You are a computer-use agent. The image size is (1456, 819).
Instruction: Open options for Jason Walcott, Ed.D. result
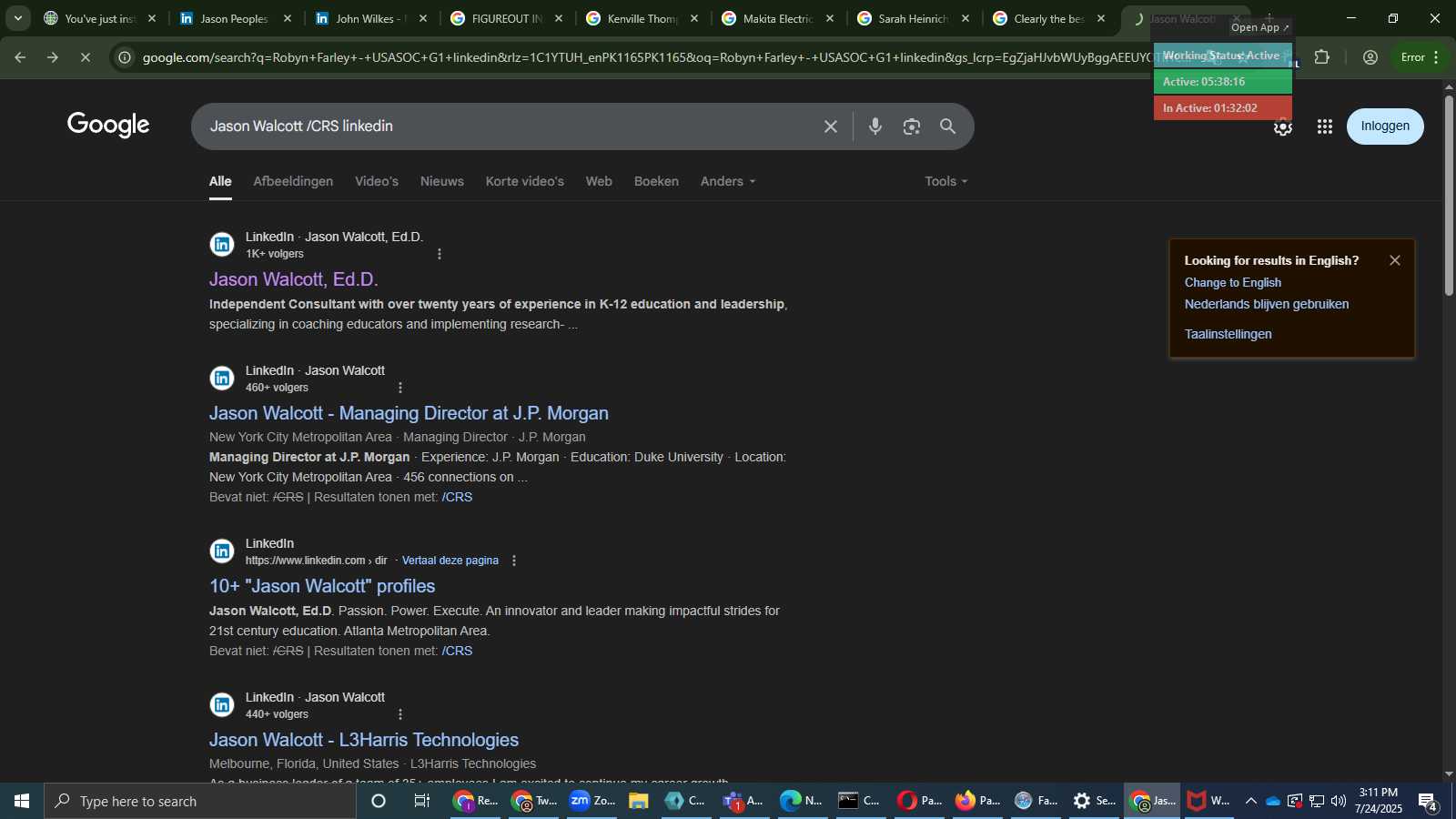click(440, 254)
